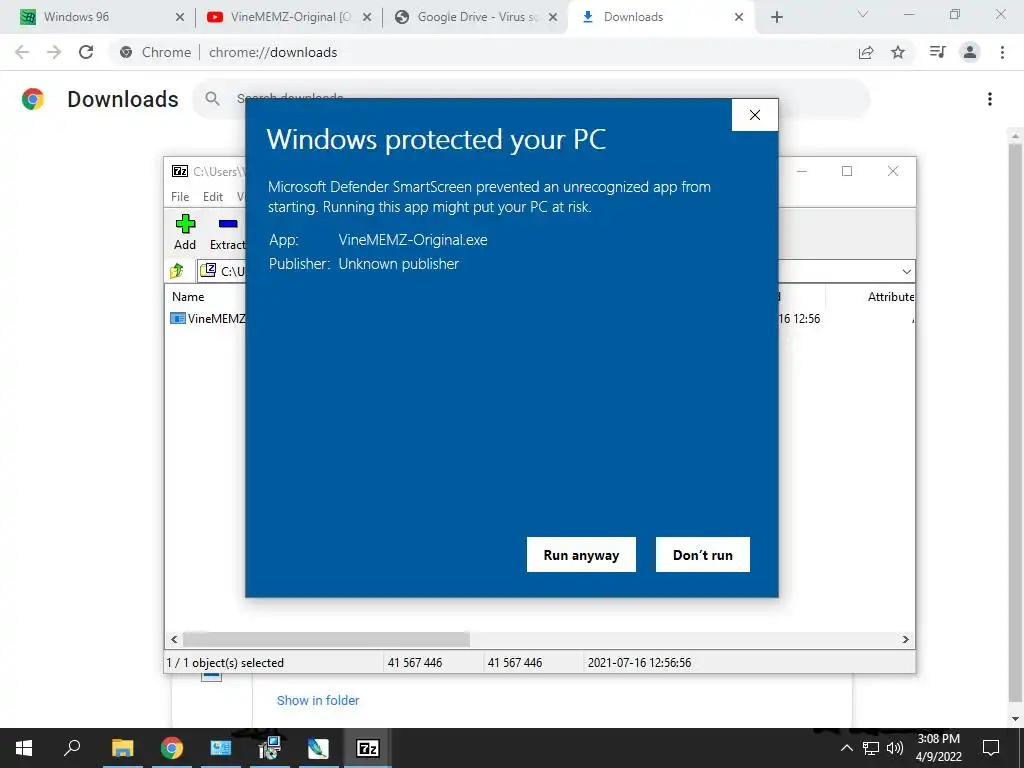Viewport: 1024px width, 768px height.
Task: Click the Name column header in 7-Zip
Action: [187, 296]
